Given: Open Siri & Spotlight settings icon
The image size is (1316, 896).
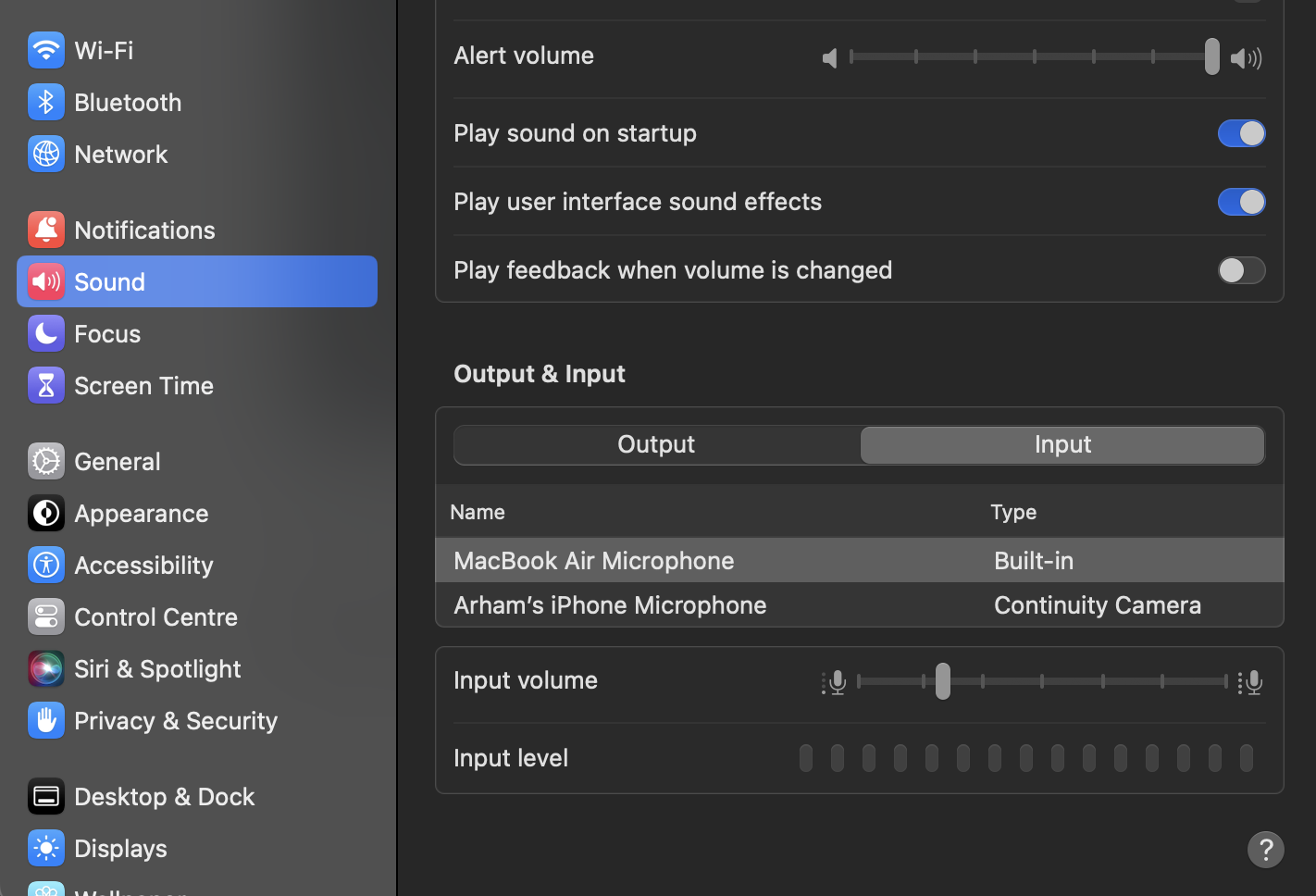Looking at the screenshot, I should (46, 668).
